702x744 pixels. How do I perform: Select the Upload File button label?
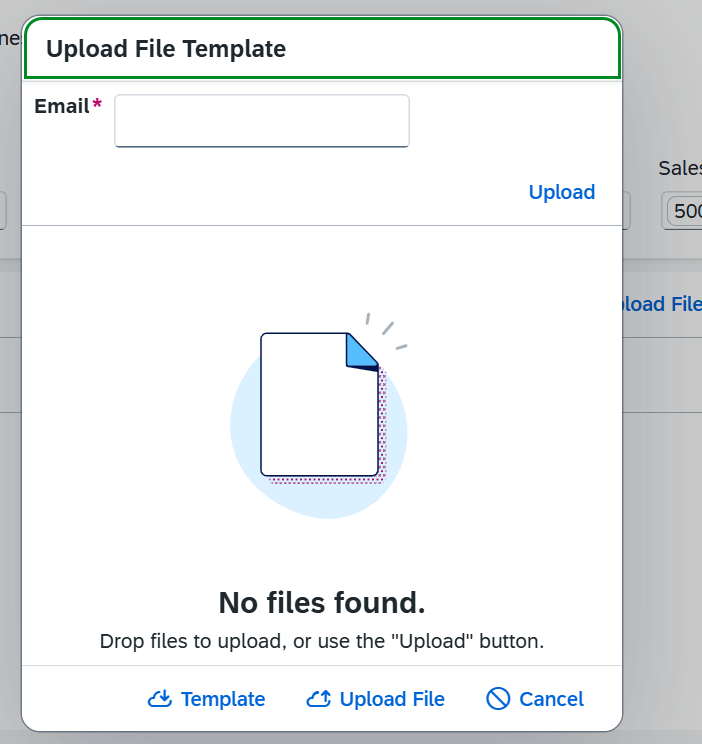pos(392,699)
